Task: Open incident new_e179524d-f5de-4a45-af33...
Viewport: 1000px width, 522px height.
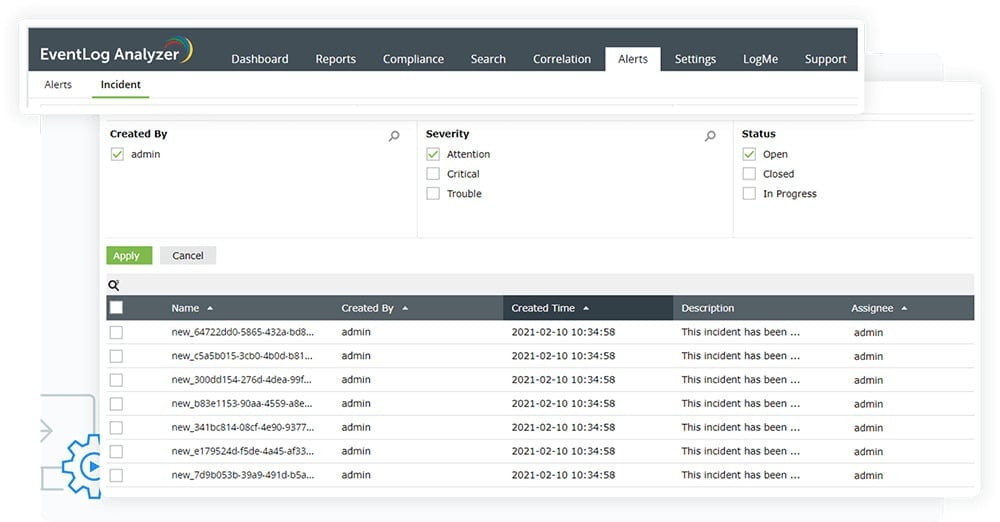Action: click(242, 451)
